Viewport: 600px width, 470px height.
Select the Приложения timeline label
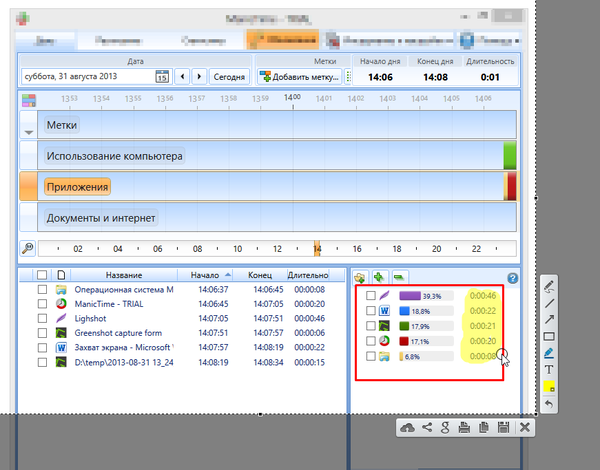pos(77,187)
